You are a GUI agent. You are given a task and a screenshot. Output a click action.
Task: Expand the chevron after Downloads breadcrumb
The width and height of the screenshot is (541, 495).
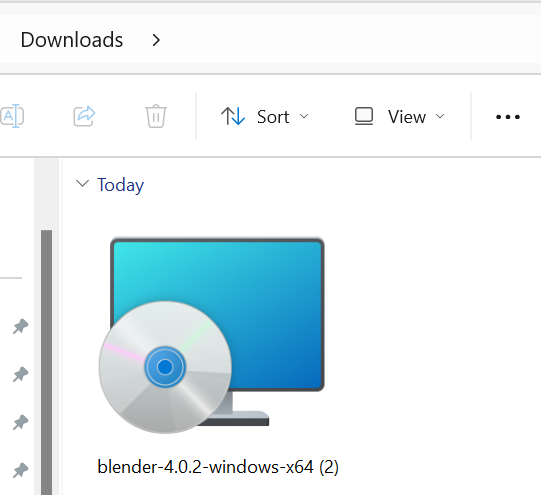(x=156, y=40)
